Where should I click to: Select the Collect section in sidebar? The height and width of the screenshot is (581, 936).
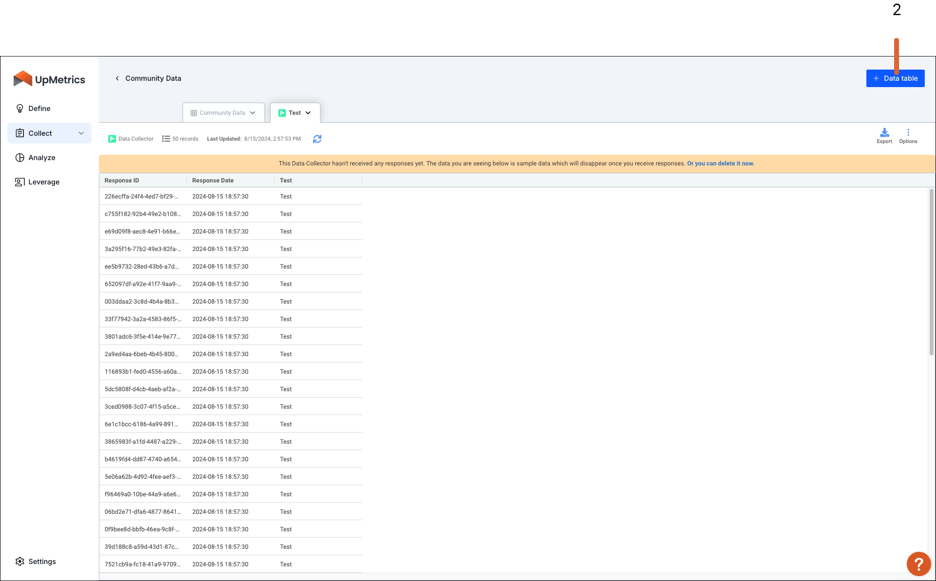pos(40,132)
